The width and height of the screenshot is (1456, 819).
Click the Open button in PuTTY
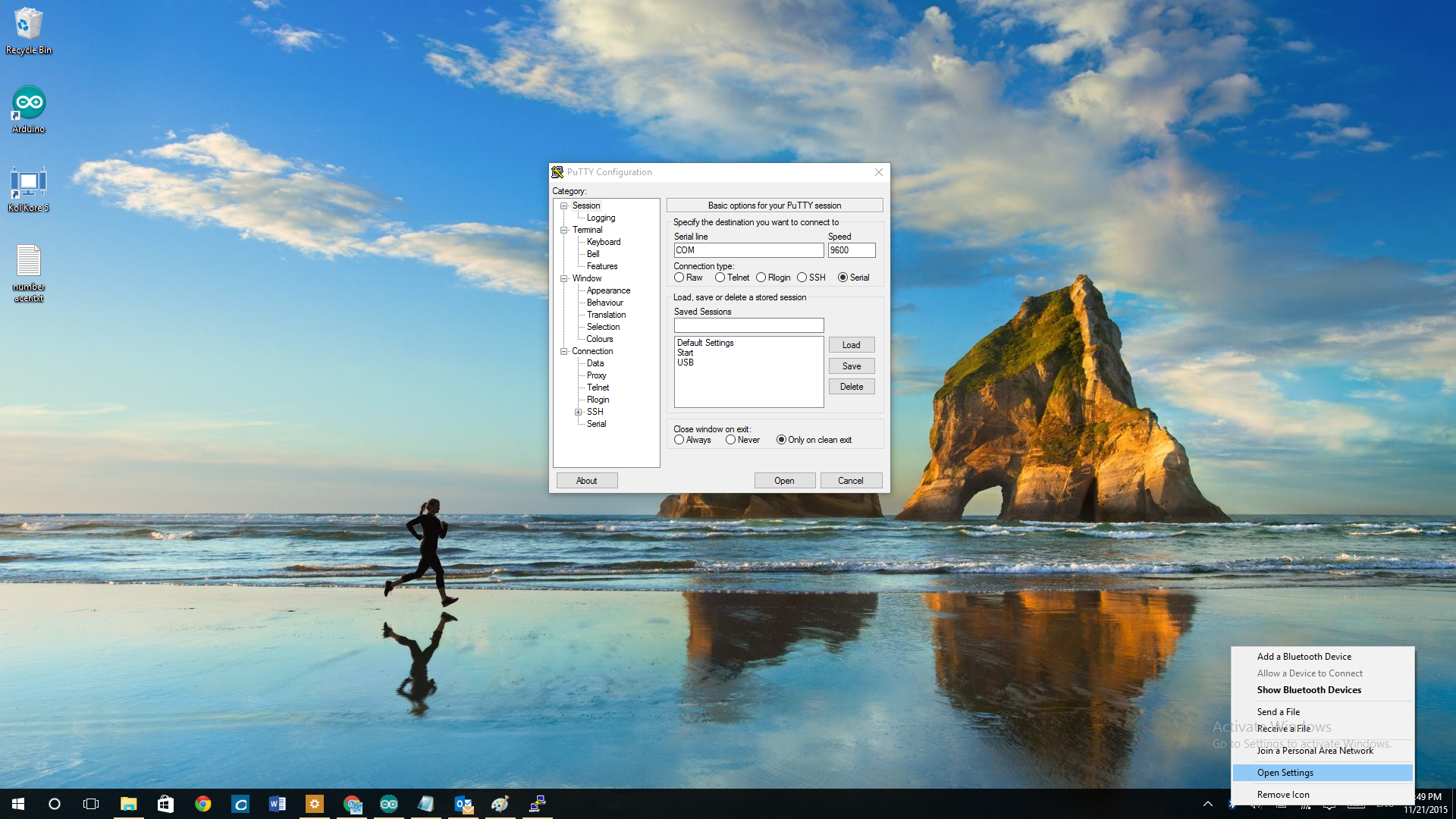(785, 481)
